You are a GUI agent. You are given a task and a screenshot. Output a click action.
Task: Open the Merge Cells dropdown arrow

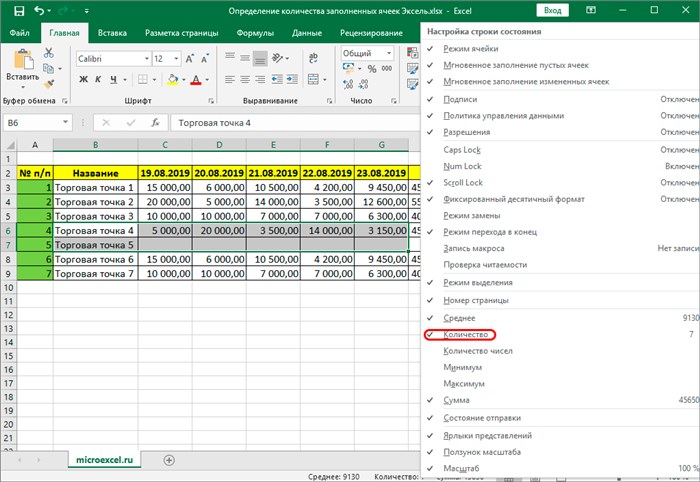325,80
